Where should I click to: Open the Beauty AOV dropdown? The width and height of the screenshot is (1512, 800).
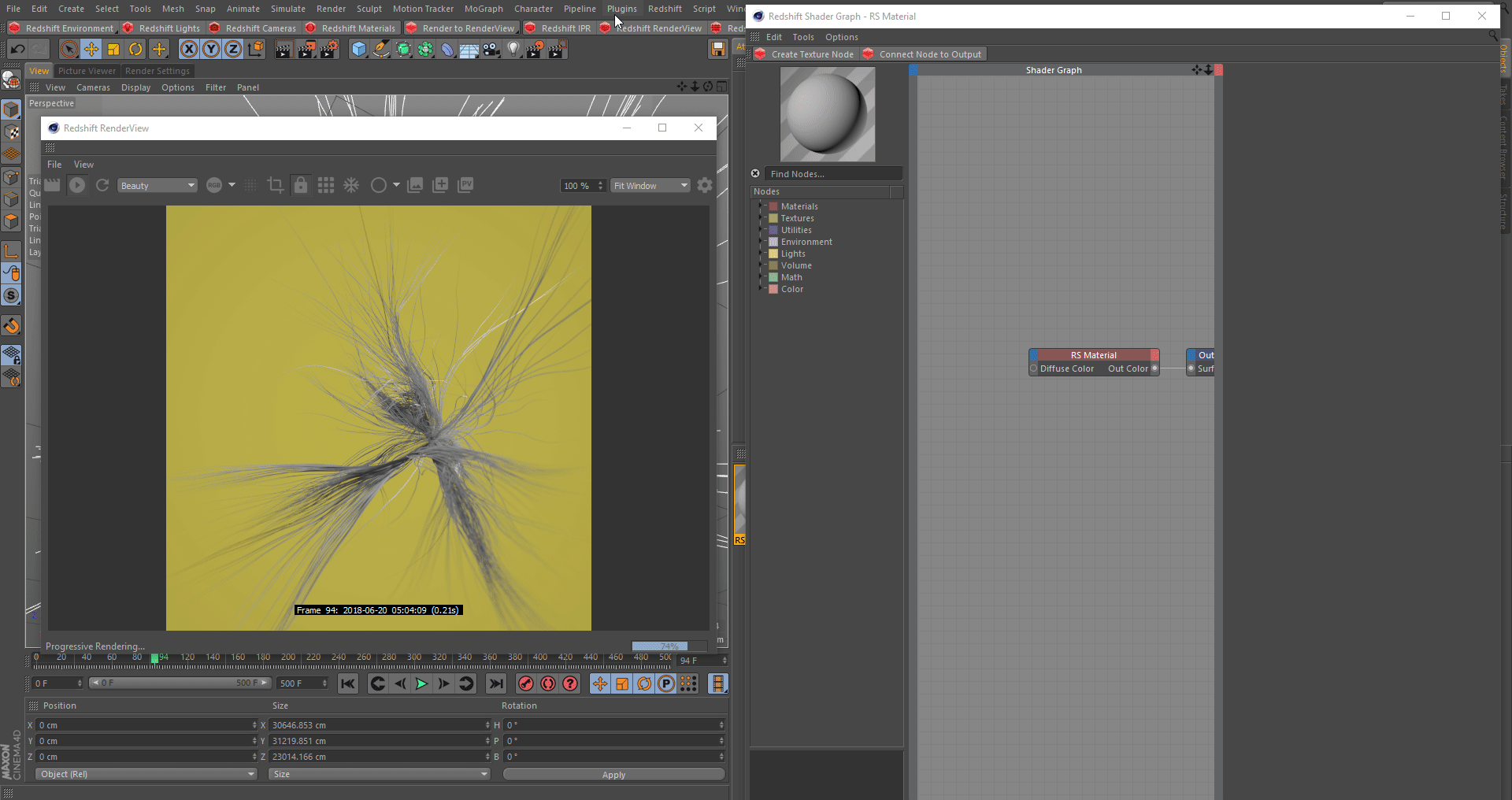pyautogui.click(x=157, y=186)
